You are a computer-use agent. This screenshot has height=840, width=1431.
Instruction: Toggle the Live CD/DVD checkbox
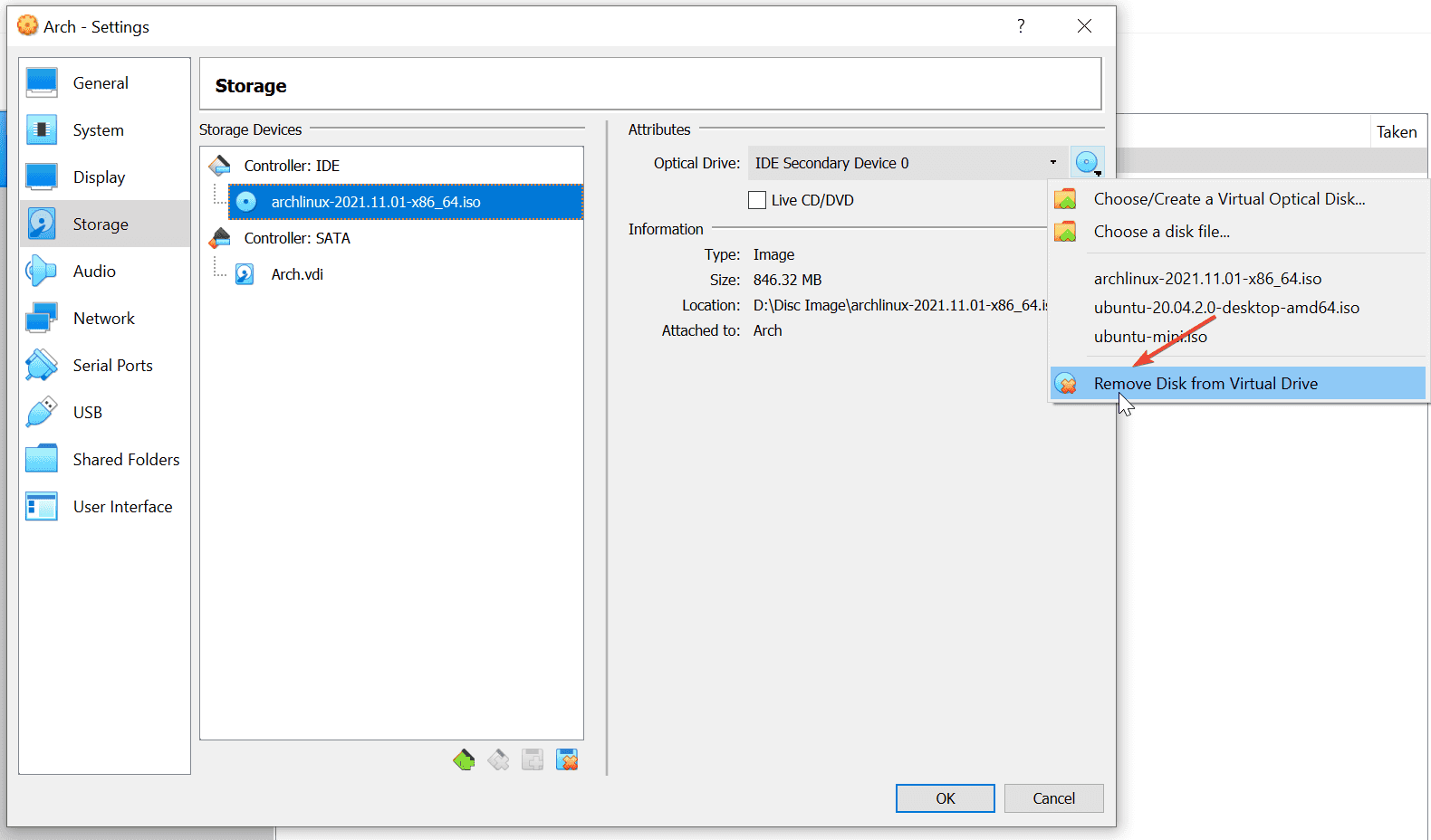(757, 200)
